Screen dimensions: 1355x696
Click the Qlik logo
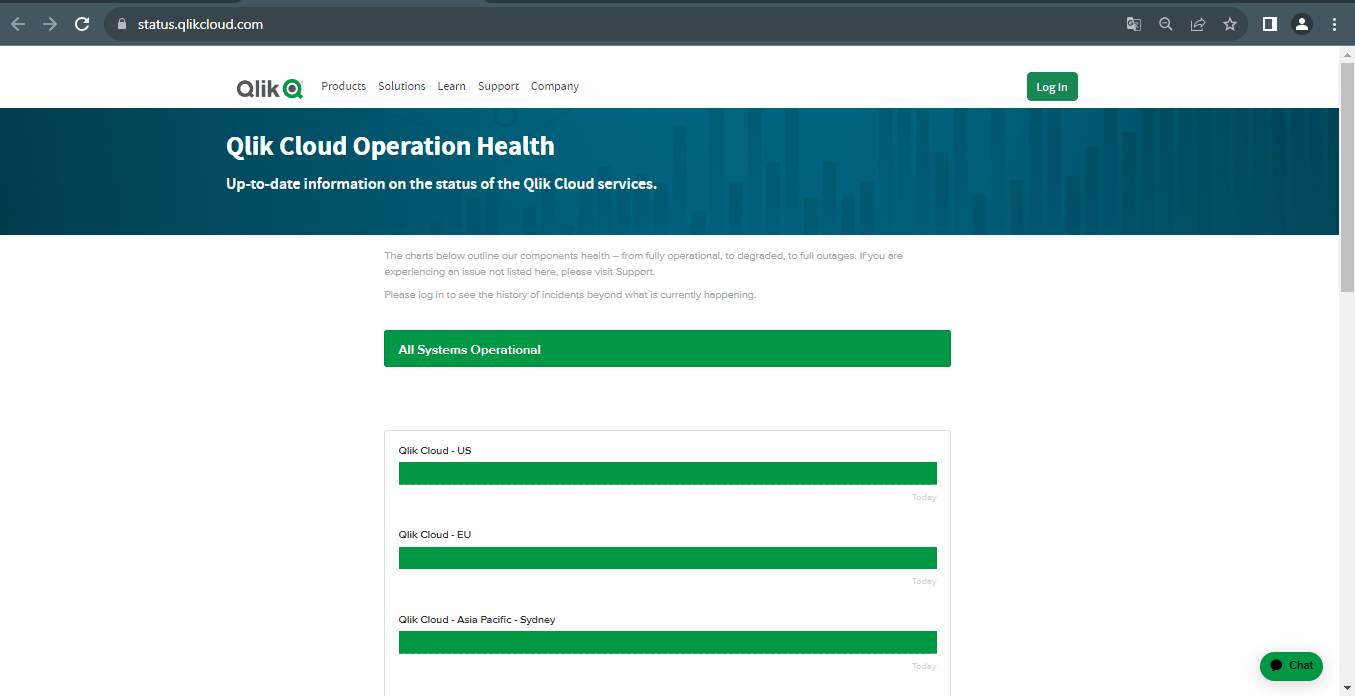pos(270,88)
